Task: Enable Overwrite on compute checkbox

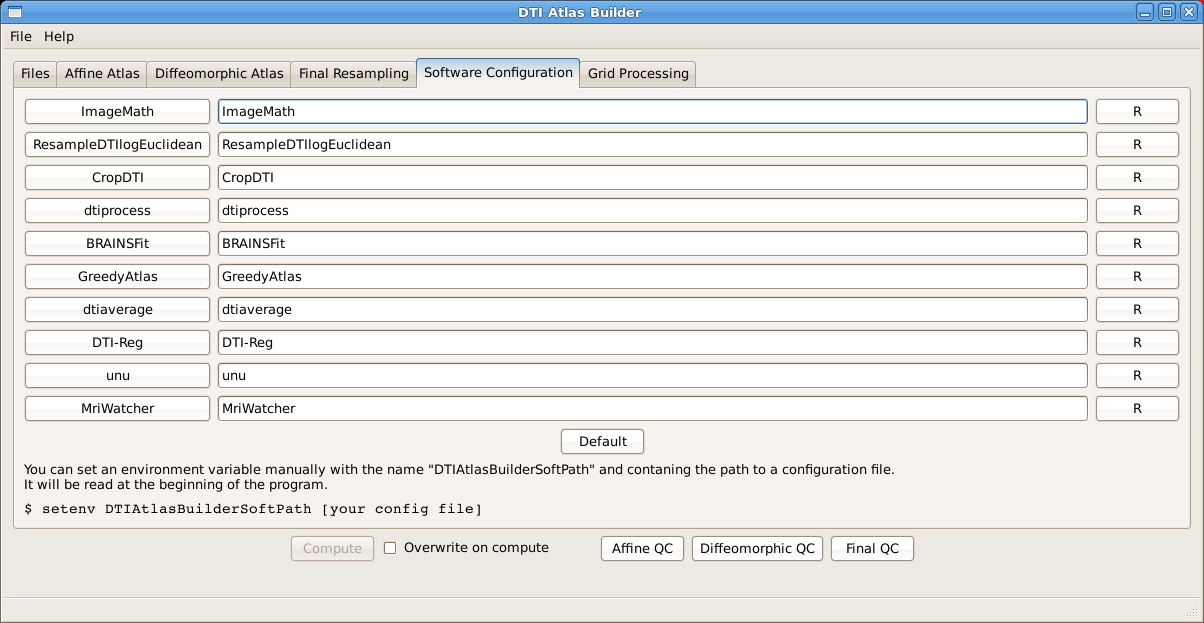Action: [x=391, y=548]
